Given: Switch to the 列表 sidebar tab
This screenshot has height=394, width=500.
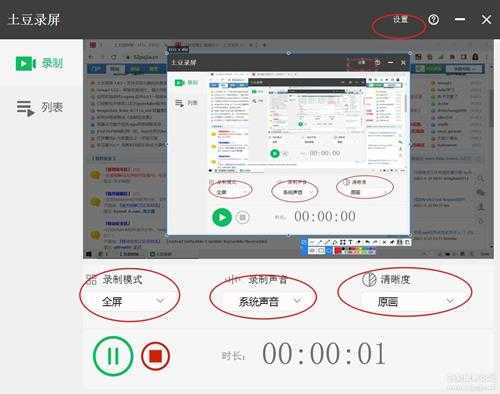Looking at the screenshot, I should tap(41, 107).
